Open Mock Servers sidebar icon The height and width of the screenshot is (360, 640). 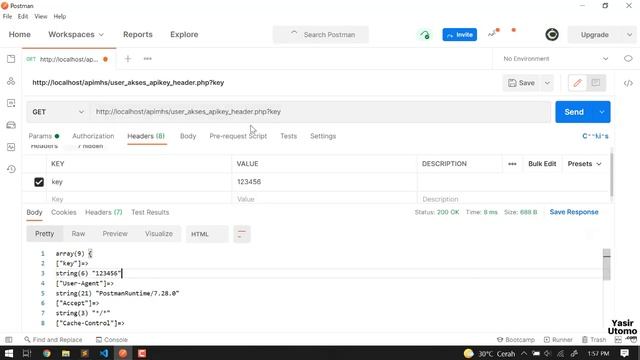pos(11,125)
